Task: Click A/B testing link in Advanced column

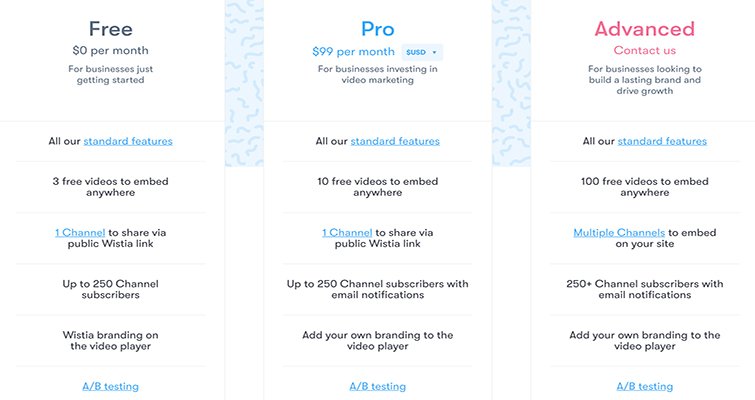Action: [644, 385]
